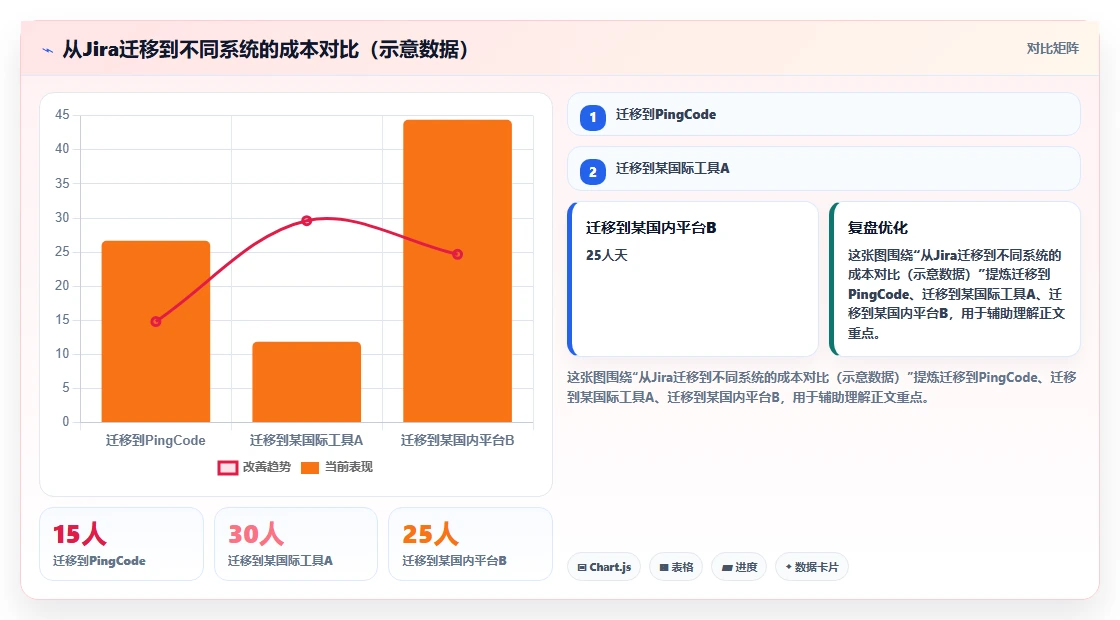
Task: Click the trend line point at value 30
Action: pyautogui.click(x=306, y=221)
